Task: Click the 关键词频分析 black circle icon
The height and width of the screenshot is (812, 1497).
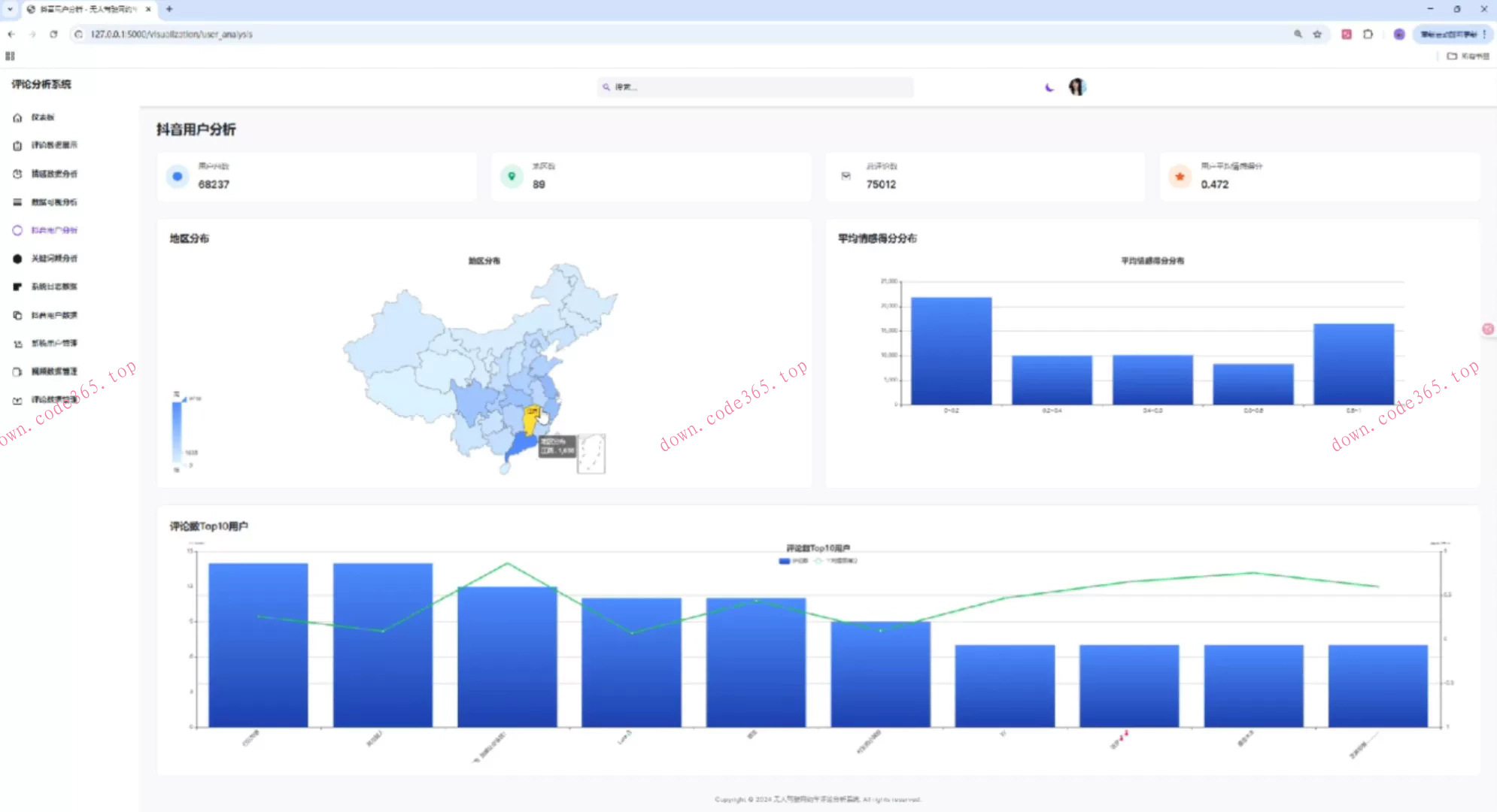Action: pos(17,259)
